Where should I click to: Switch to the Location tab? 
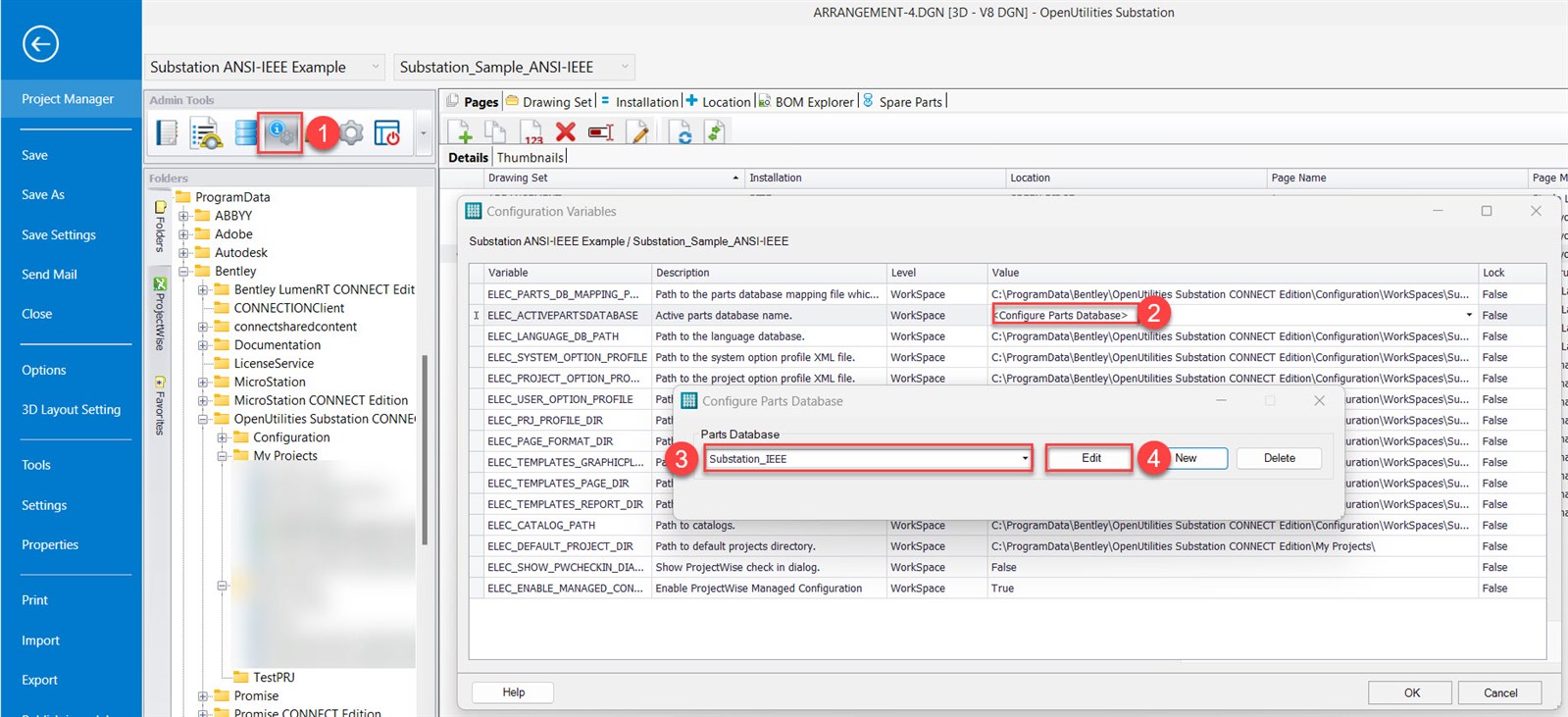coord(719,101)
